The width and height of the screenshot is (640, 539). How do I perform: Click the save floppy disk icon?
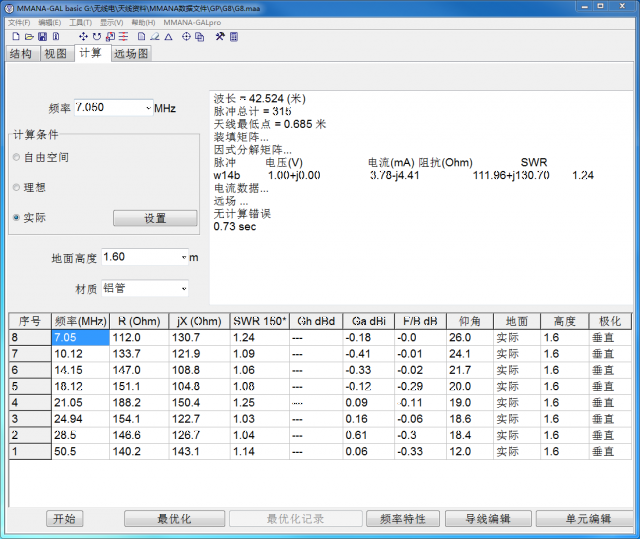tap(42, 37)
